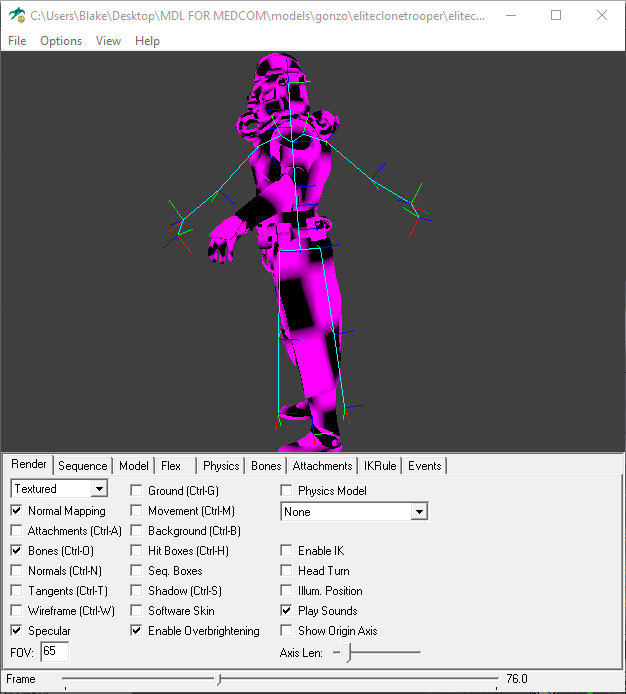Switch to the Events tab
Screen dimensions: 626x694
[425, 466]
